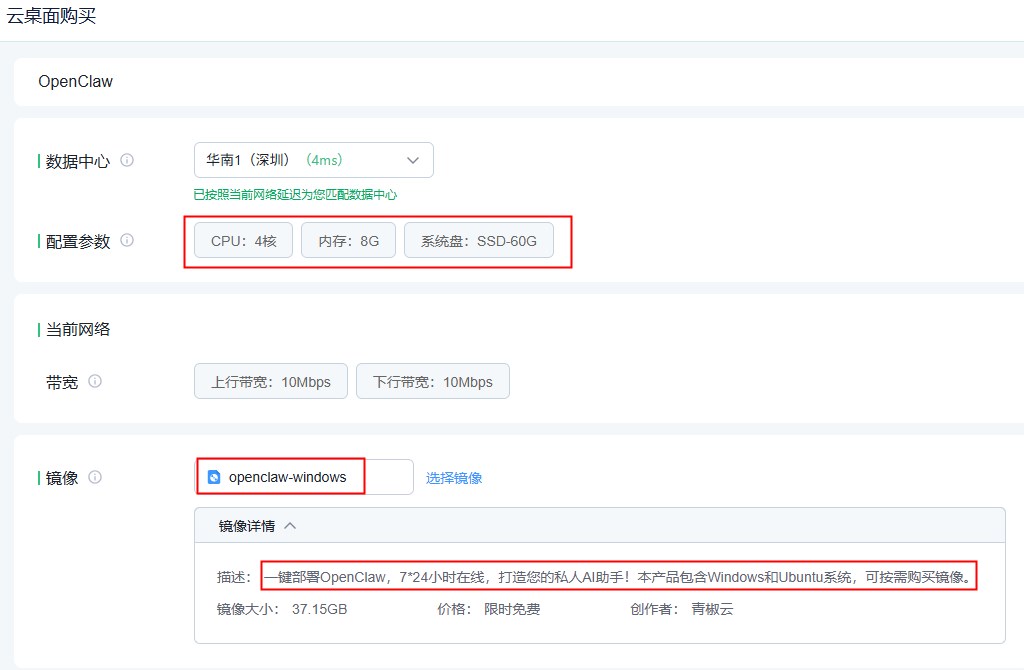This screenshot has width=1024, height=670.
Task: Click the help icon beside 配置参数
Action: [x=127, y=240]
